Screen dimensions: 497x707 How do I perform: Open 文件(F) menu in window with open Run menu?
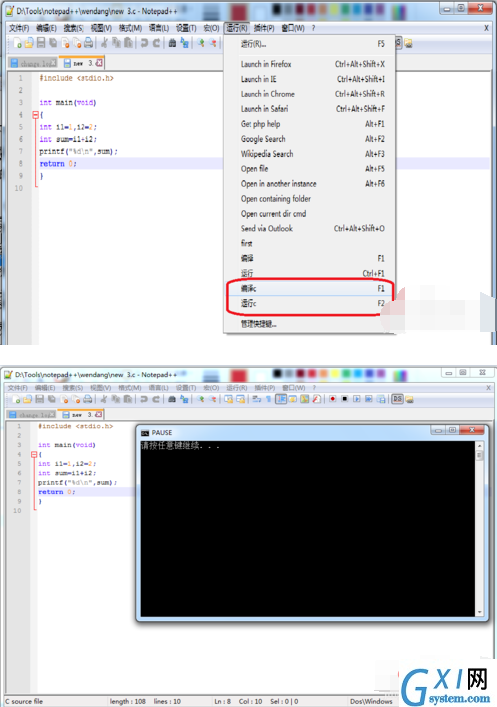click(x=19, y=28)
